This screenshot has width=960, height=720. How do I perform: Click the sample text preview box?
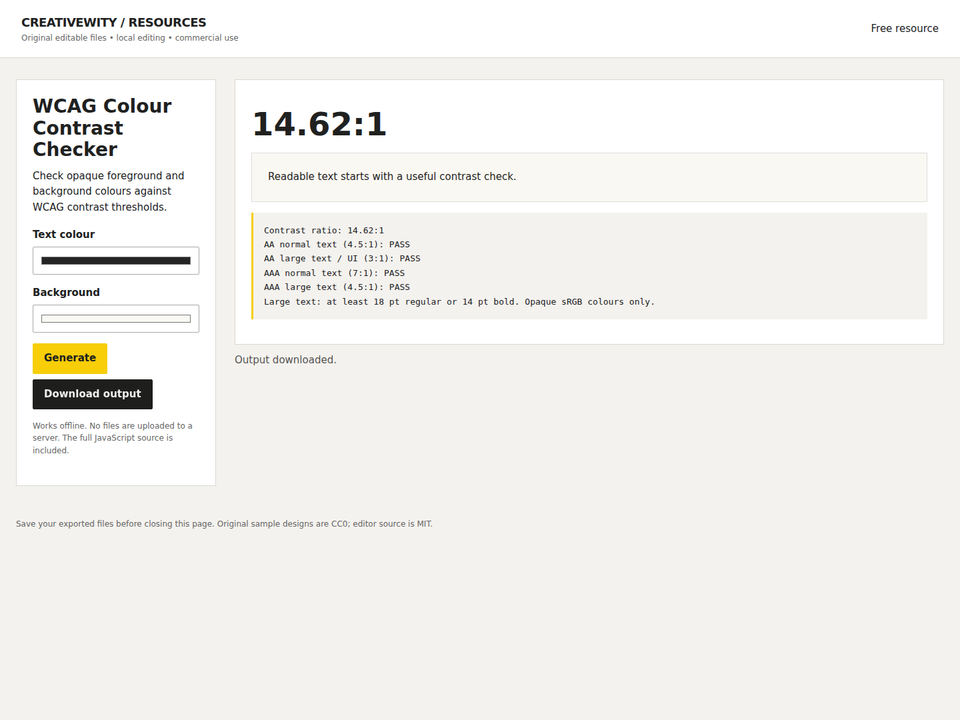pyautogui.click(x=589, y=177)
